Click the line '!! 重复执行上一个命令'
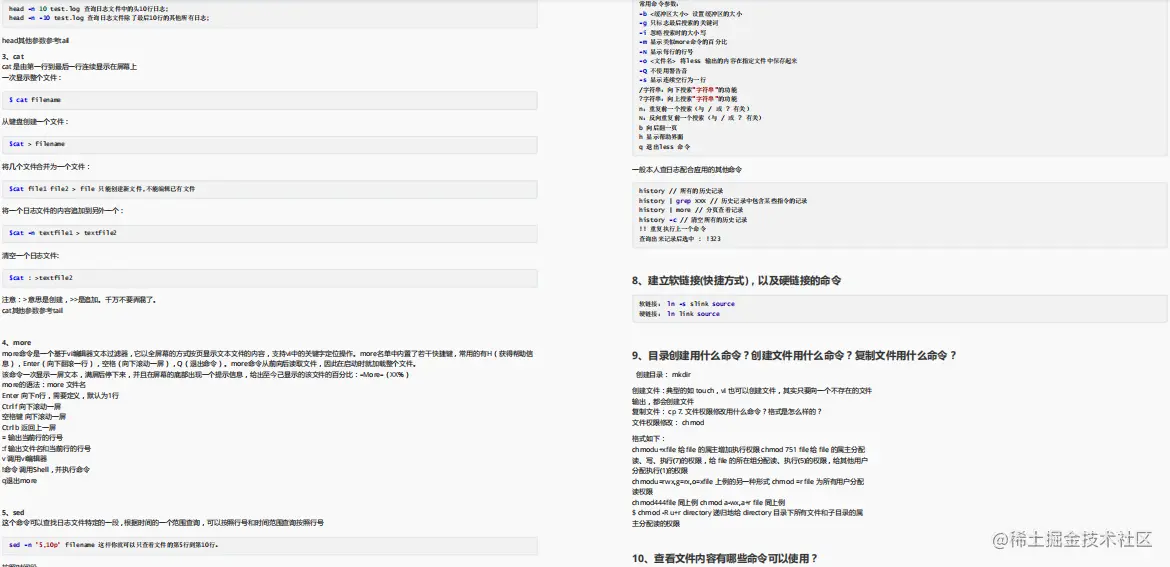 (672, 230)
